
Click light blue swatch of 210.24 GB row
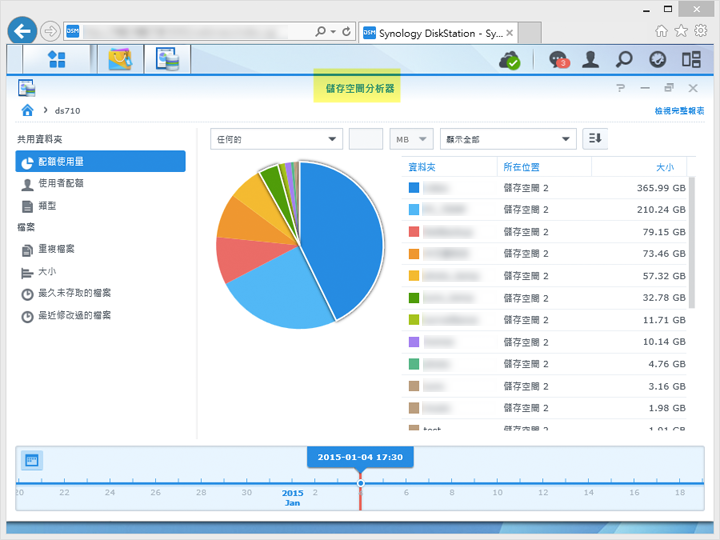414,209
